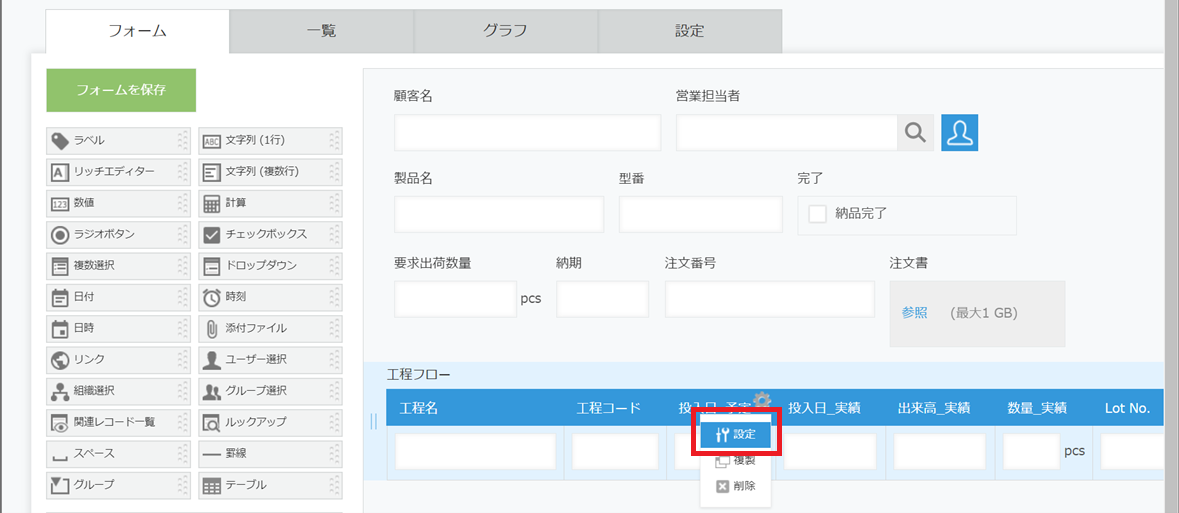Choose the 添付ファイル paperclip icon

(x=212, y=328)
